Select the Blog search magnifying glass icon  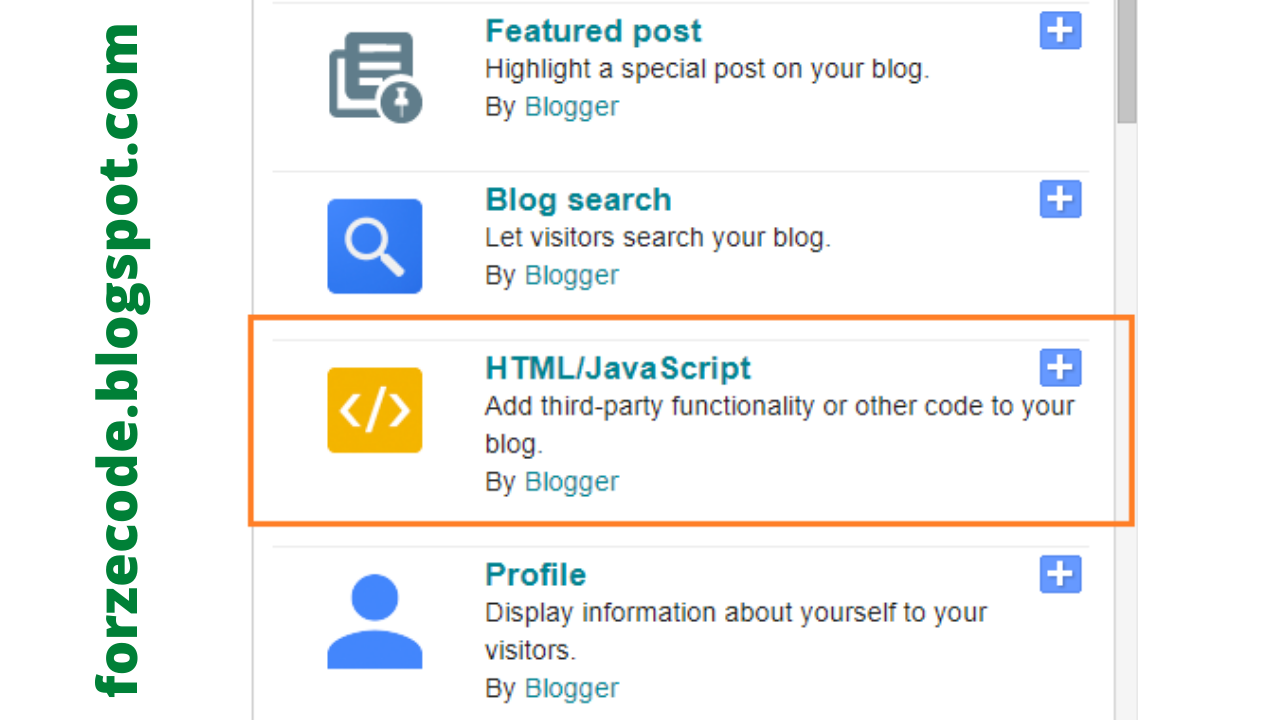pyautogui.click(x=374, y=246)
